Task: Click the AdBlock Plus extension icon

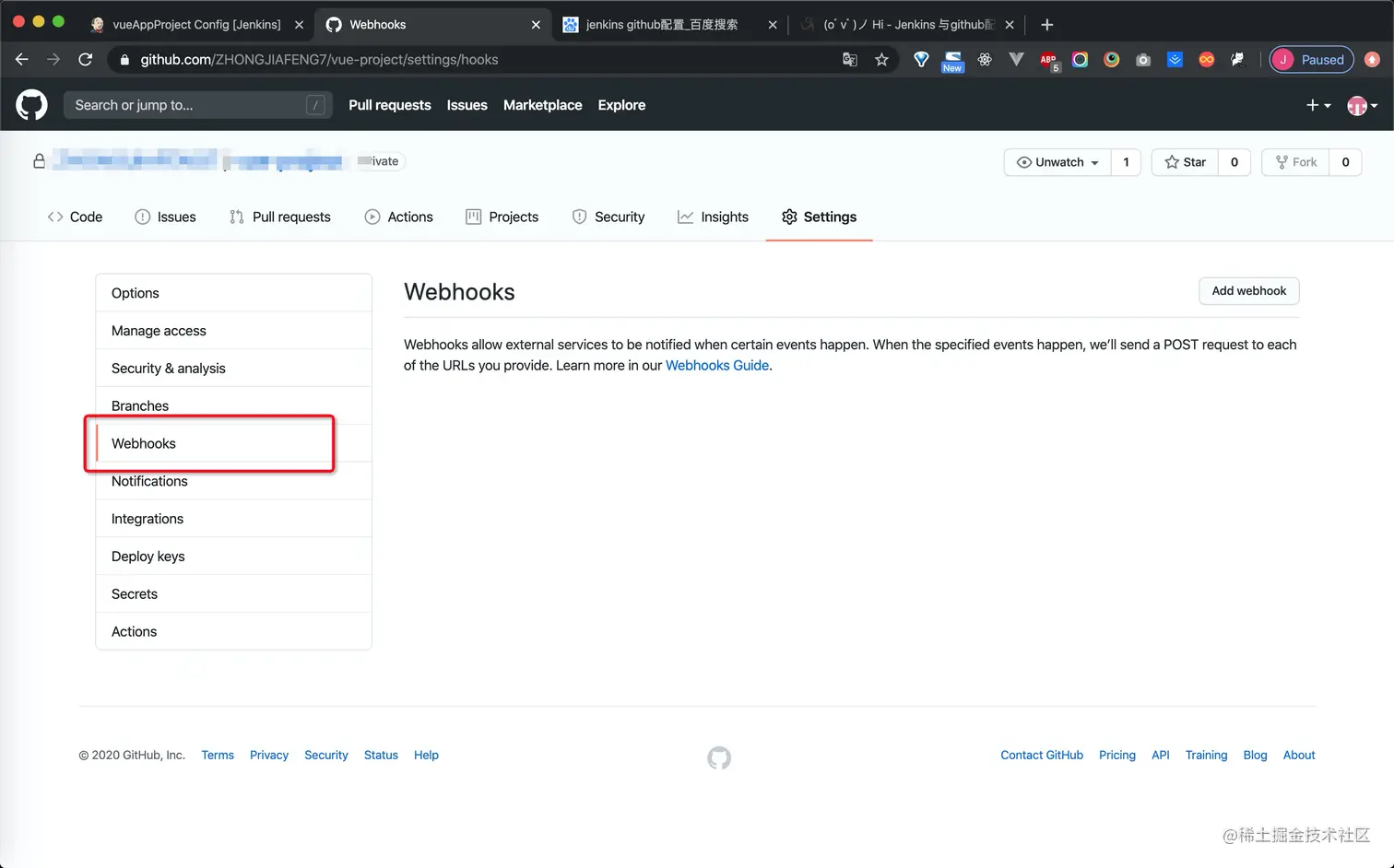Action: (x=1048, y=60)
